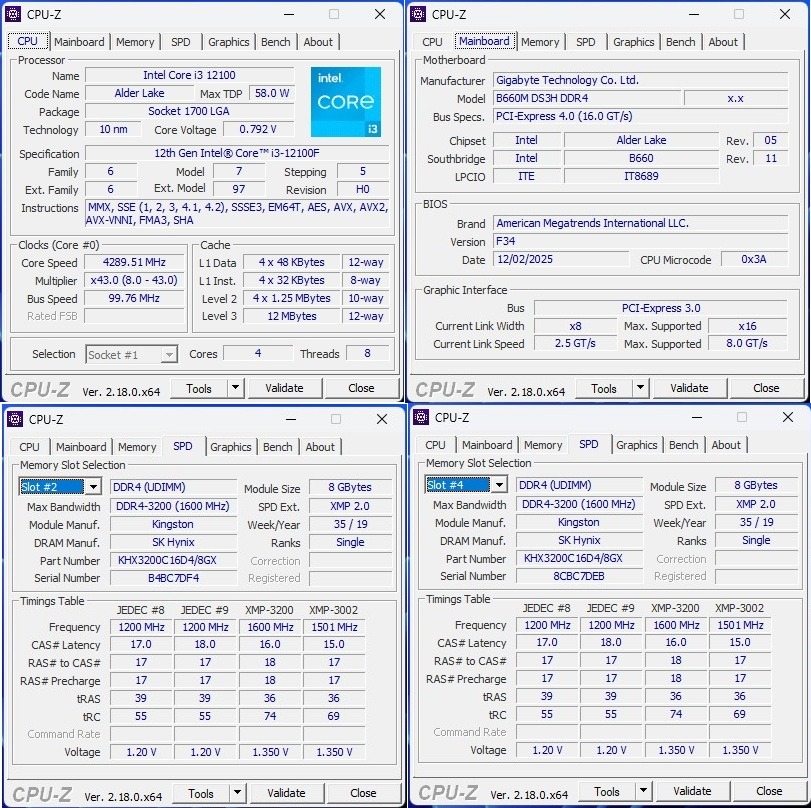Click Core Speed value 4289.51 MHz
The height and width of the screenshot is (808, 811).
pos(134,262)
